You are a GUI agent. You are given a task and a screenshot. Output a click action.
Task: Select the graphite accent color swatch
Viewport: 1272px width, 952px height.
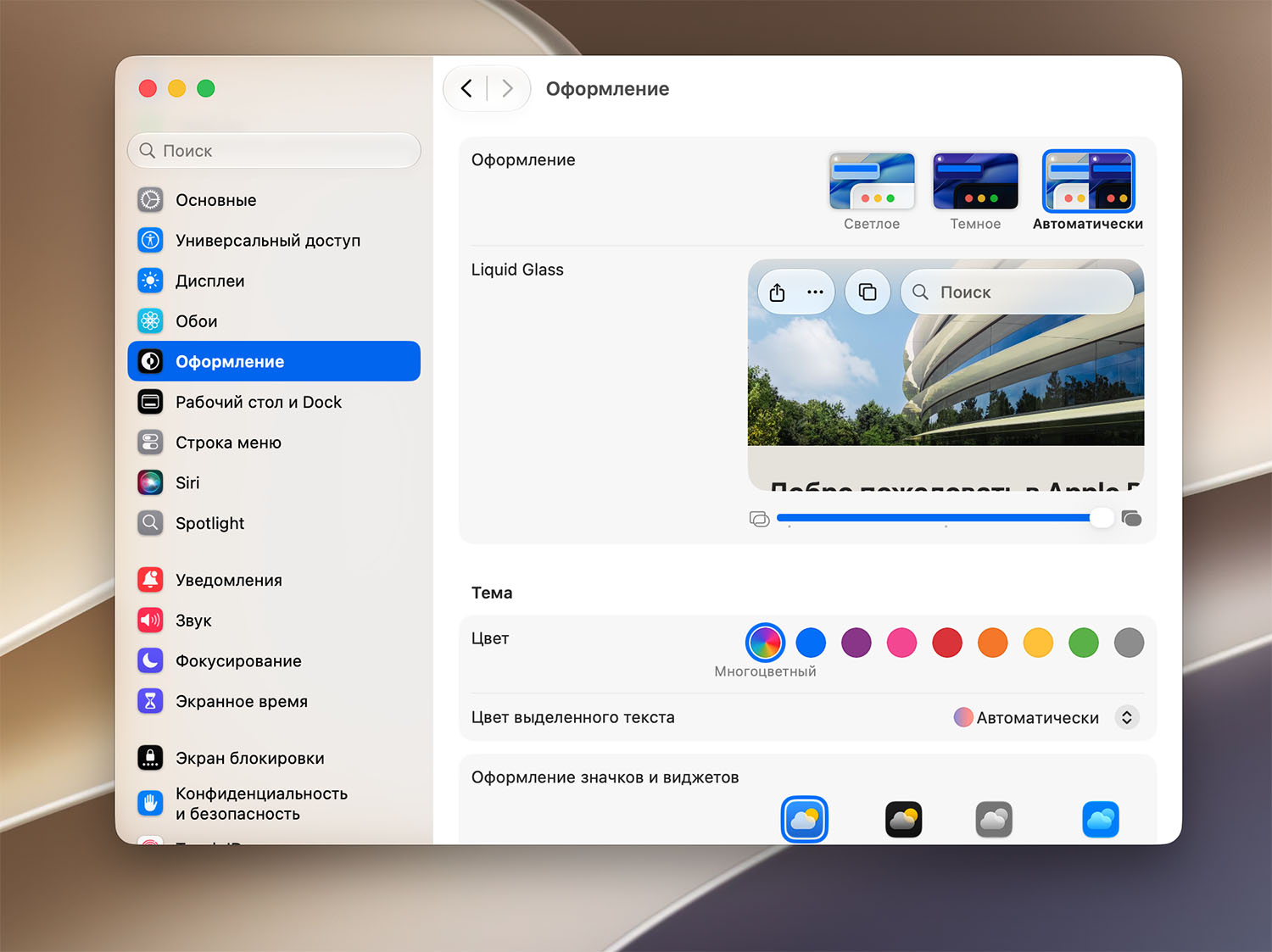click(1130, 643)
